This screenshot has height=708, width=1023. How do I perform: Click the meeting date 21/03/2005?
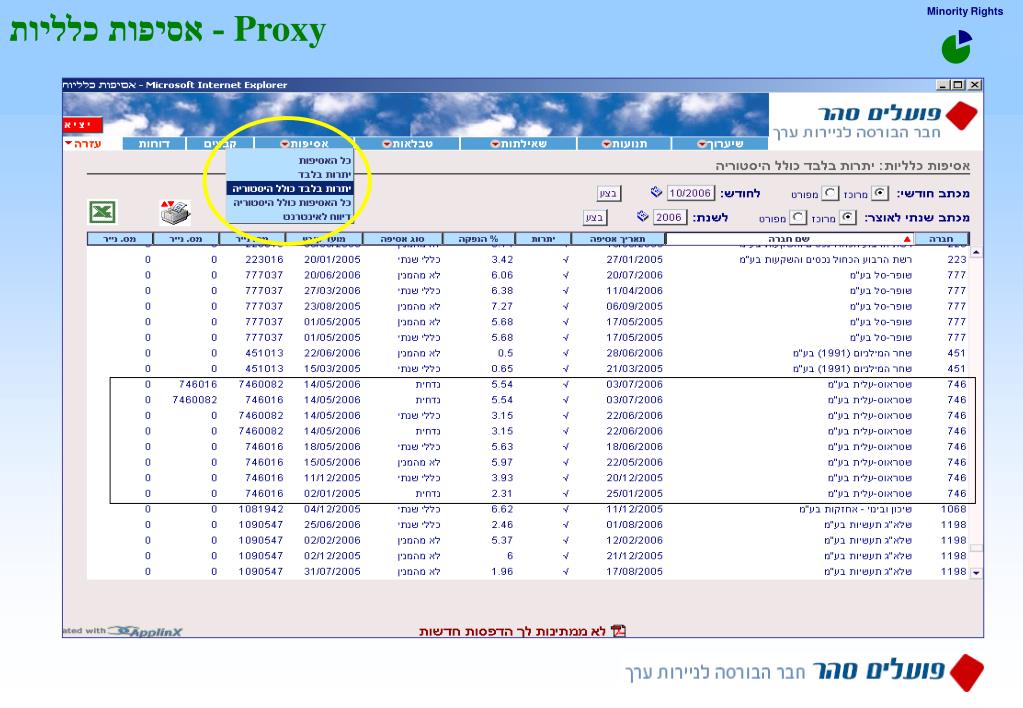pyautogui.click(x=634, y=369)
